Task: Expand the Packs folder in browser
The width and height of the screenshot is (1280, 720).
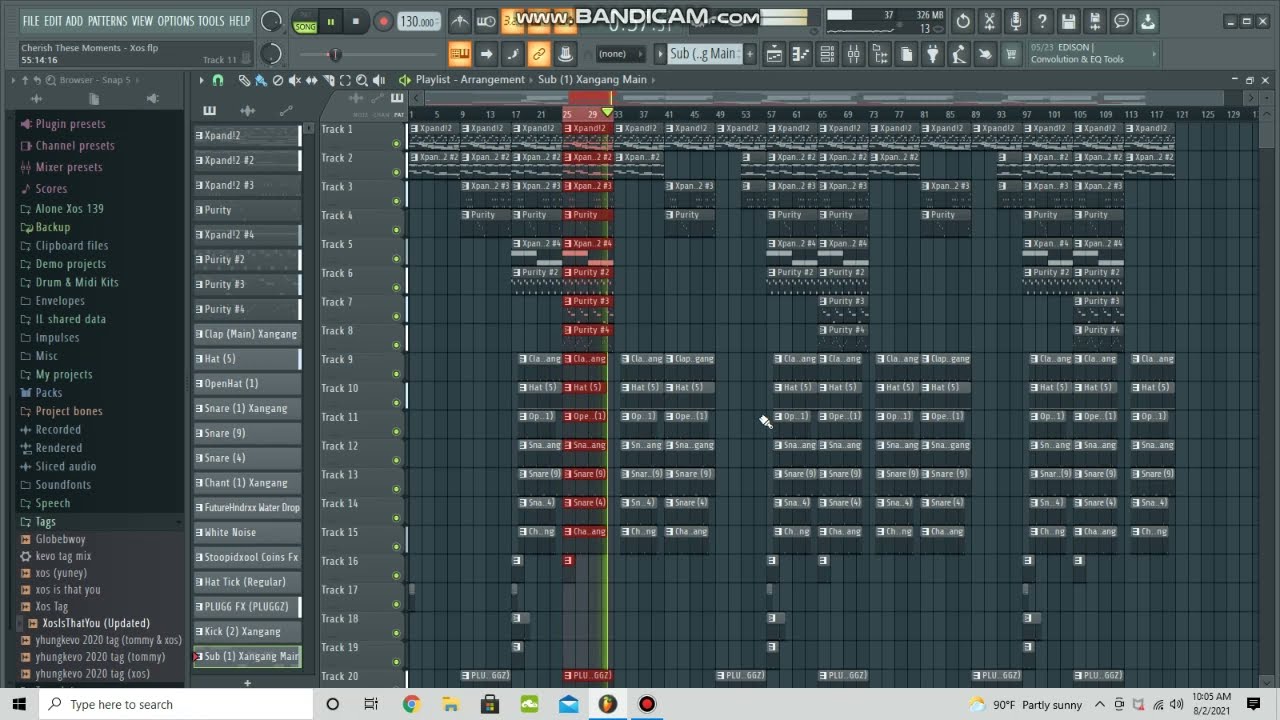Action: [x=48, y=393]
